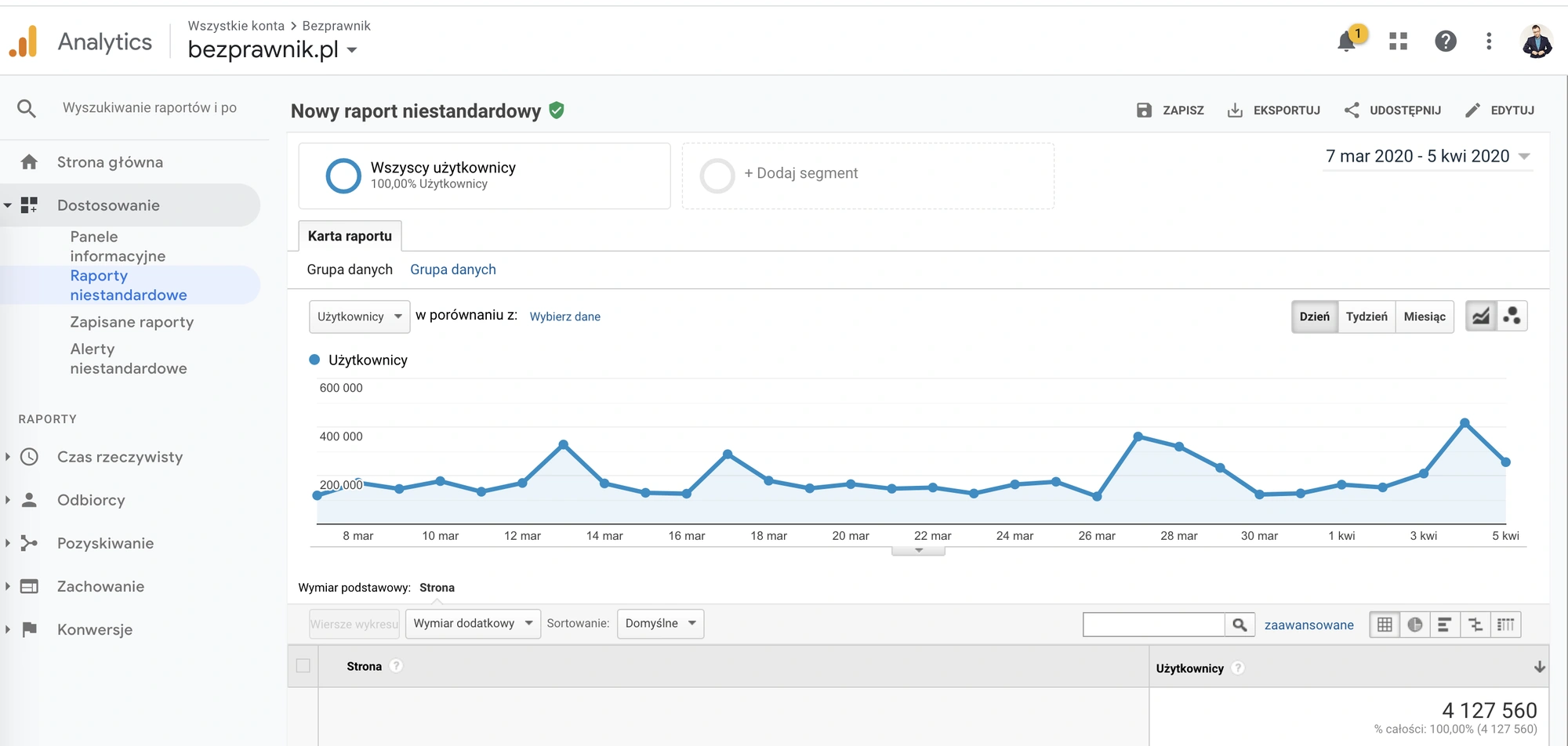Click the blue Użytkownicy legend dot
Viewport: 1568px width, 746px height.
click(314, 360)
